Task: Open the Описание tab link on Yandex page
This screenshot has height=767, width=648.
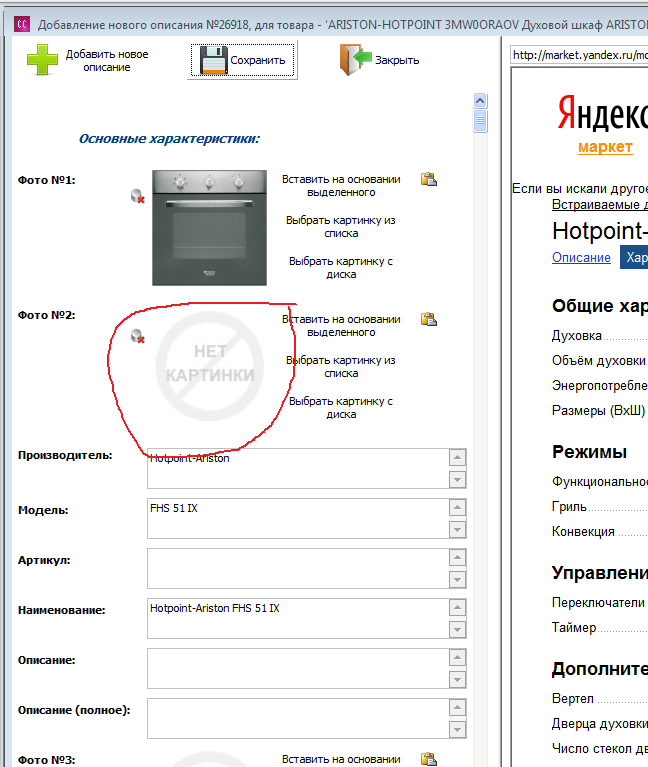Action: 581,257
